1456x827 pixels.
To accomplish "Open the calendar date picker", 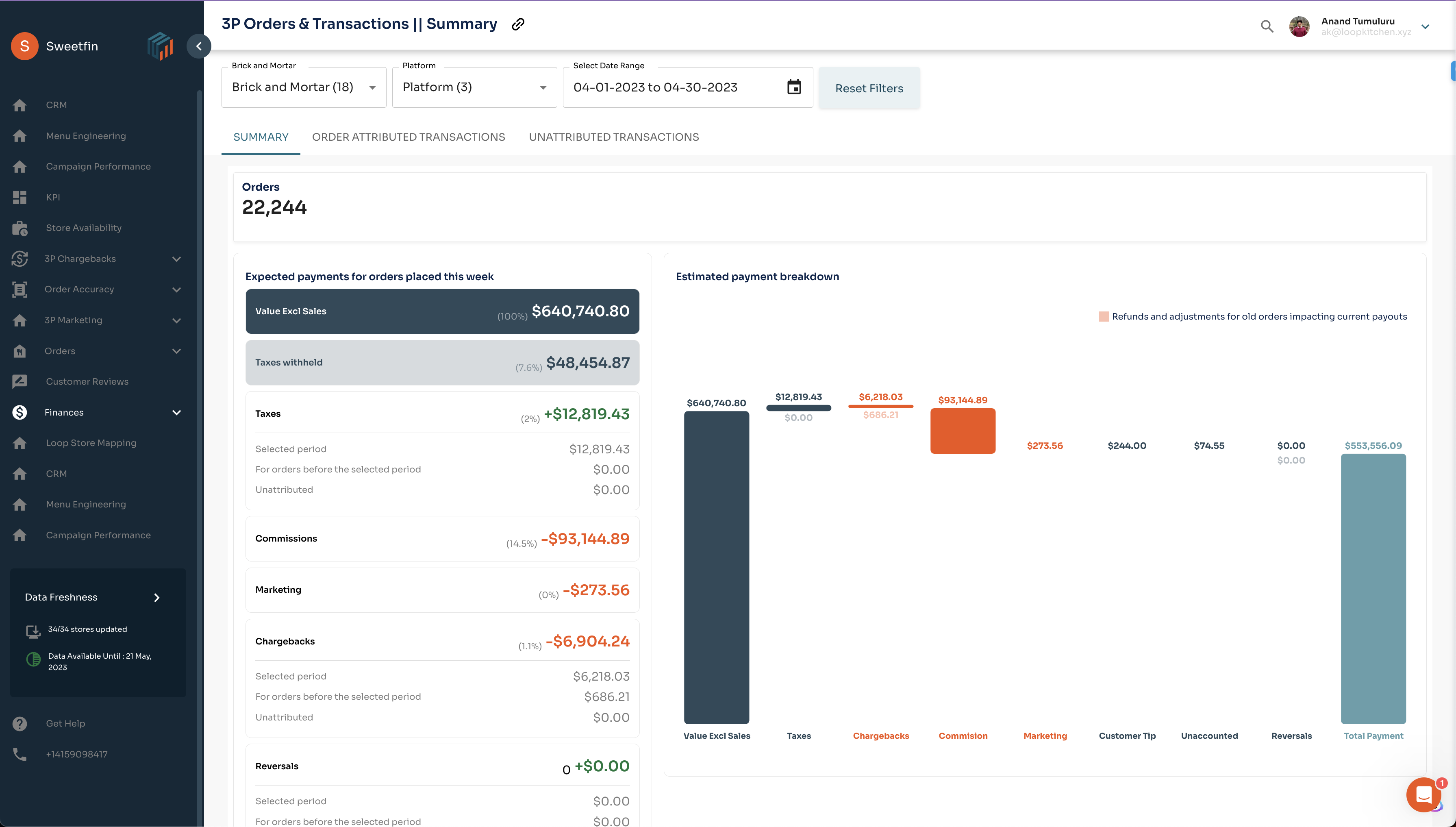I will 794,87.
